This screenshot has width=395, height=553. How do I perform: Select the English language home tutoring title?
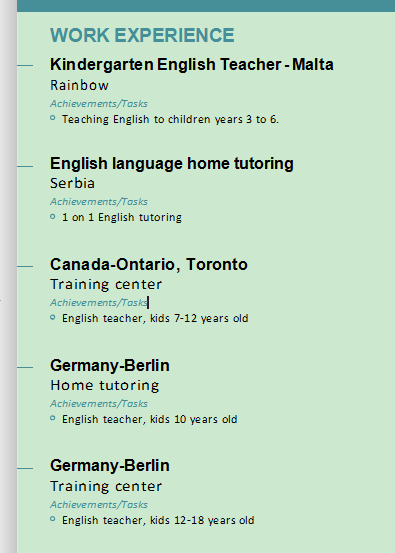click(172, 164)
